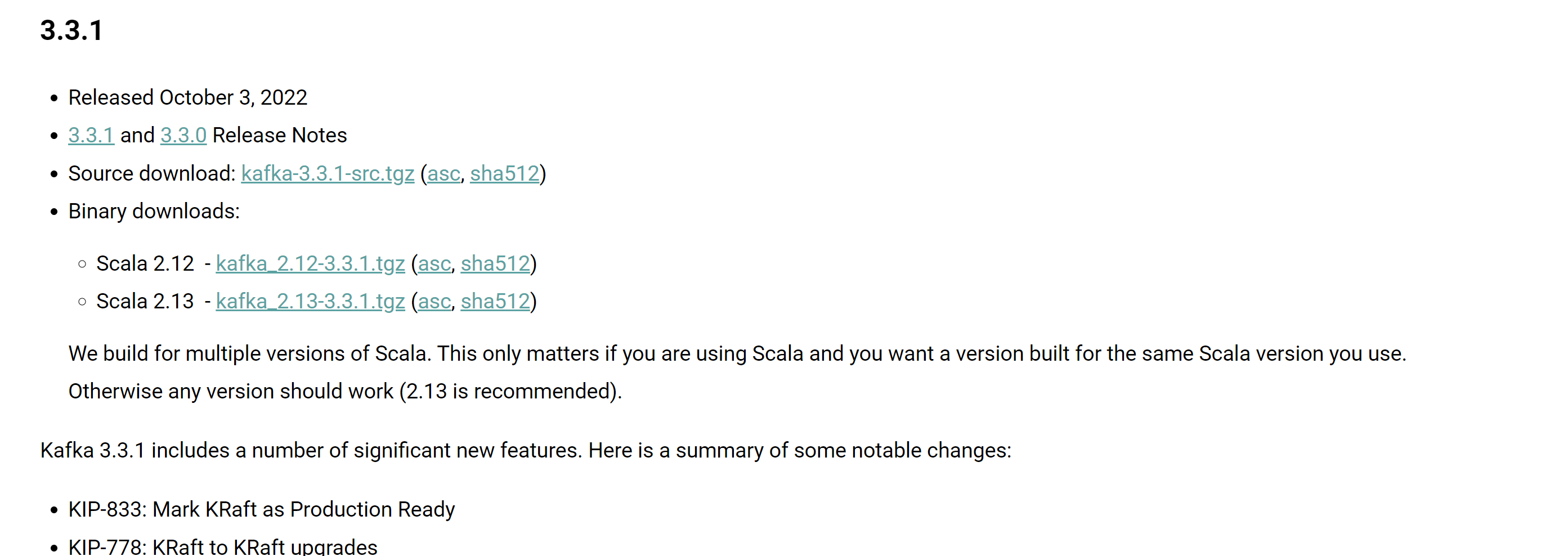Click the KIP-833 Mark KRaft Production Ready item

coord(261,509)
